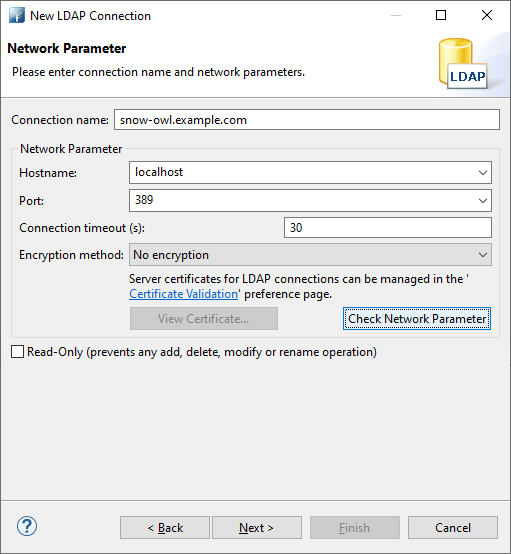Screen dimensions: 511x554
Task: Click the disabled View Certificate button
Action: pyautogui.click(x=204, y=319)
